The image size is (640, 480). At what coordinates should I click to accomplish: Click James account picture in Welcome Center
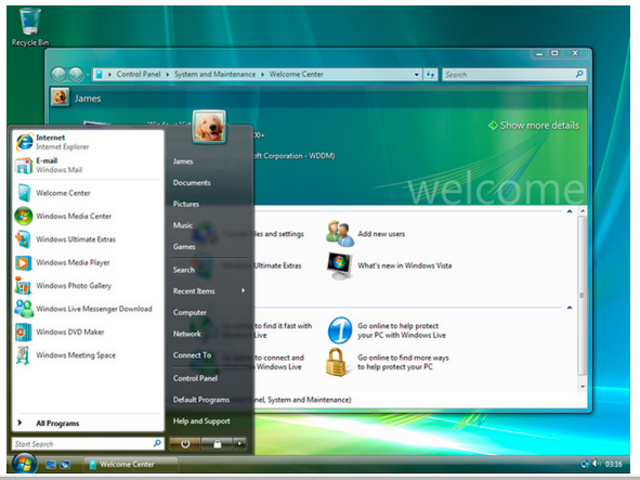pos(60,97)
